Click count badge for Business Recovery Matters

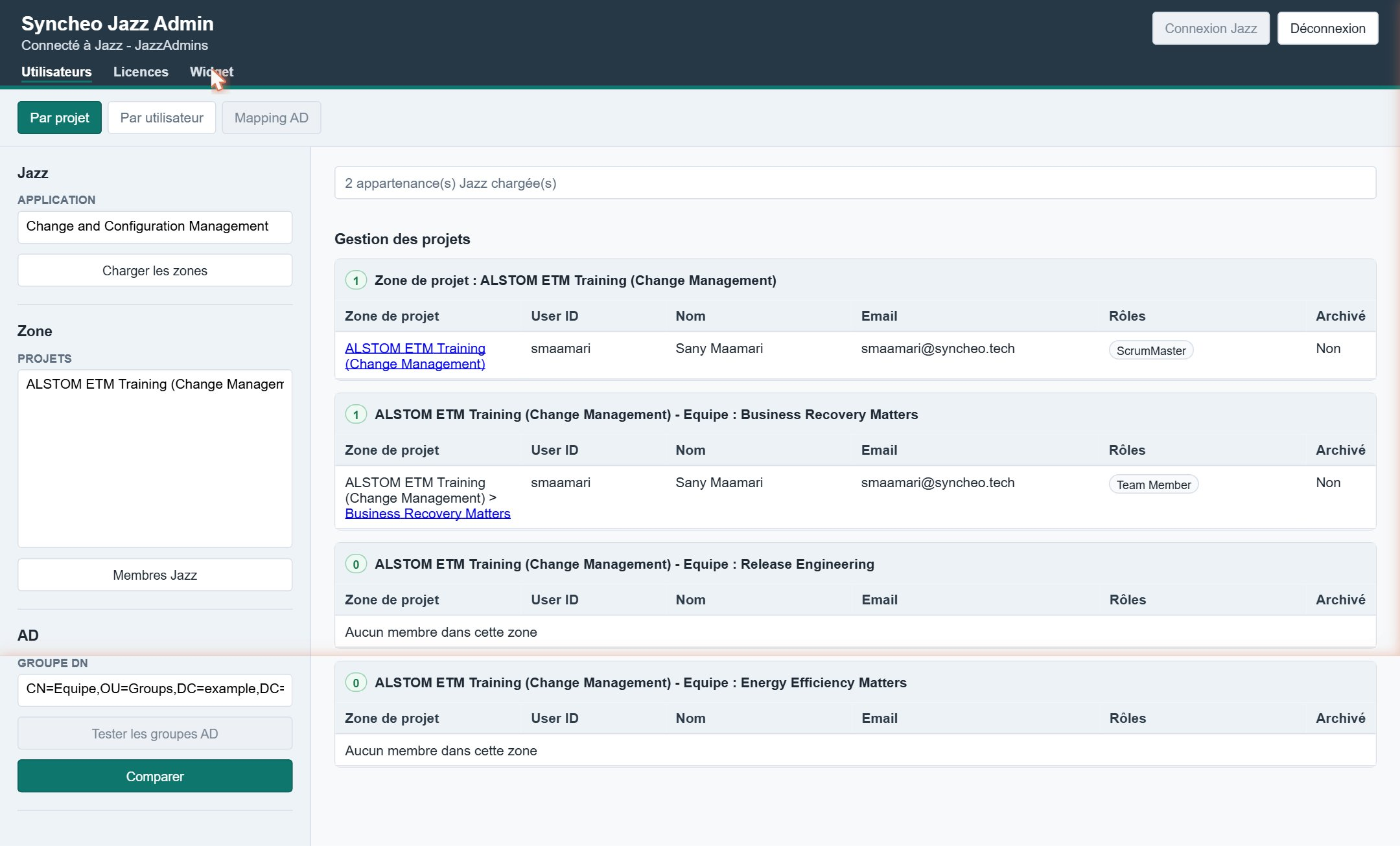click(356, 415)
